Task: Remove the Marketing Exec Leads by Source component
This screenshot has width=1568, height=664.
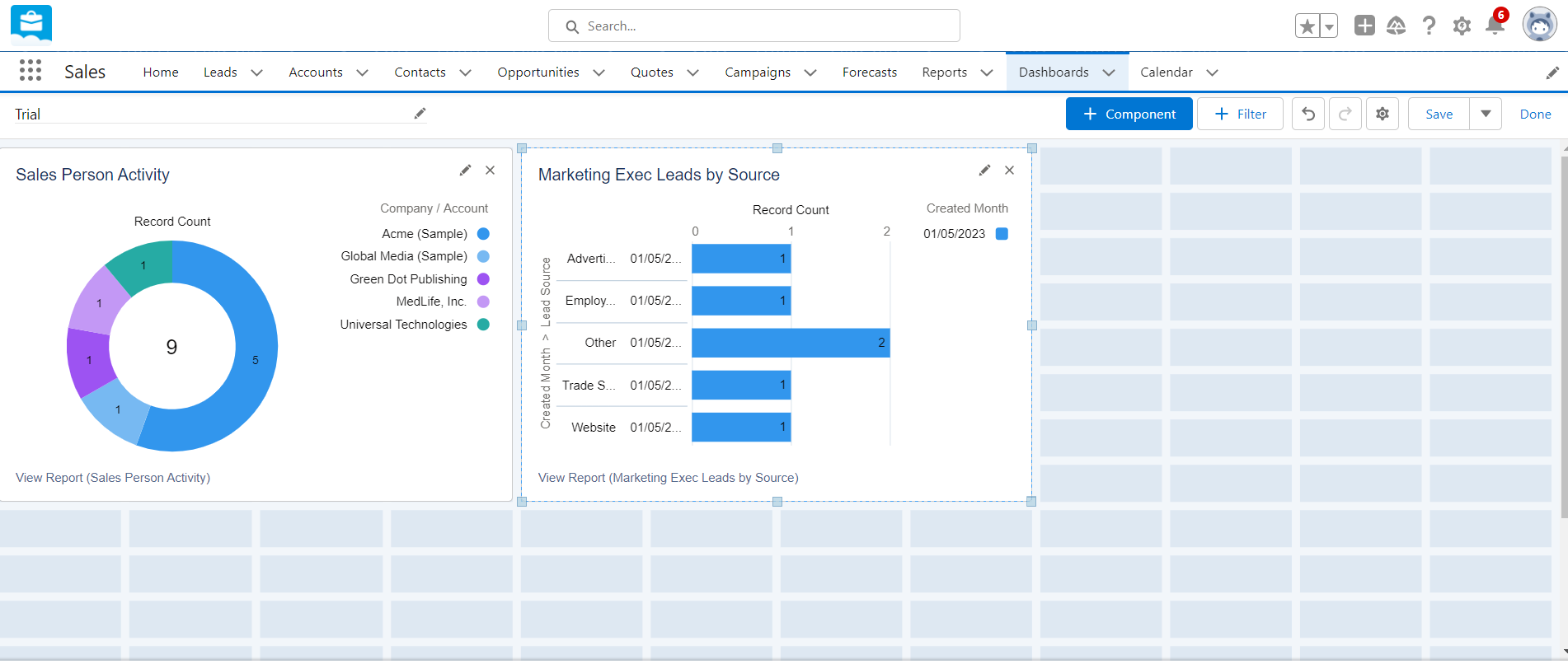Action: 1009,171
